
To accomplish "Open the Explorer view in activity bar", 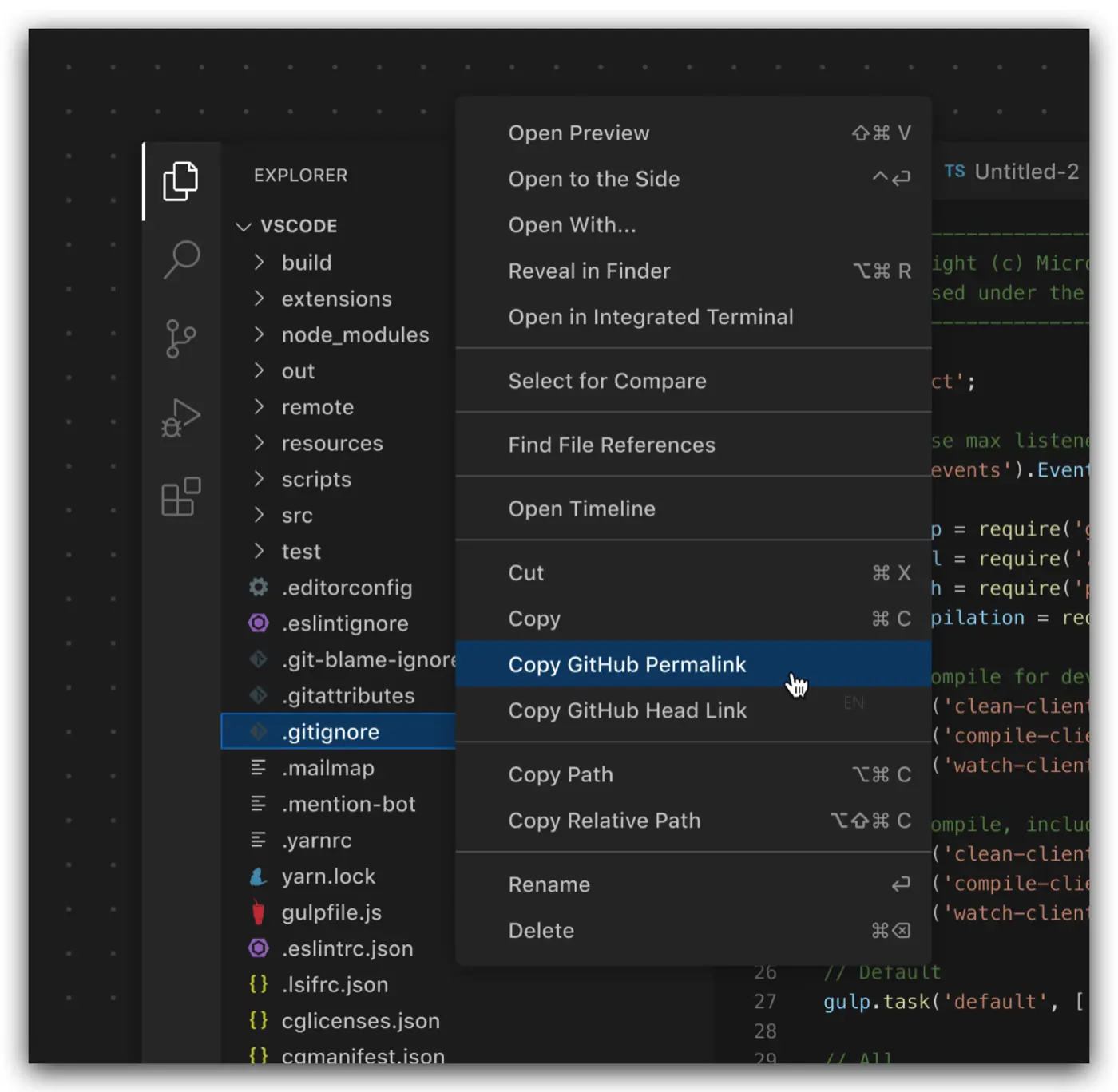I will tap(180, 181).
